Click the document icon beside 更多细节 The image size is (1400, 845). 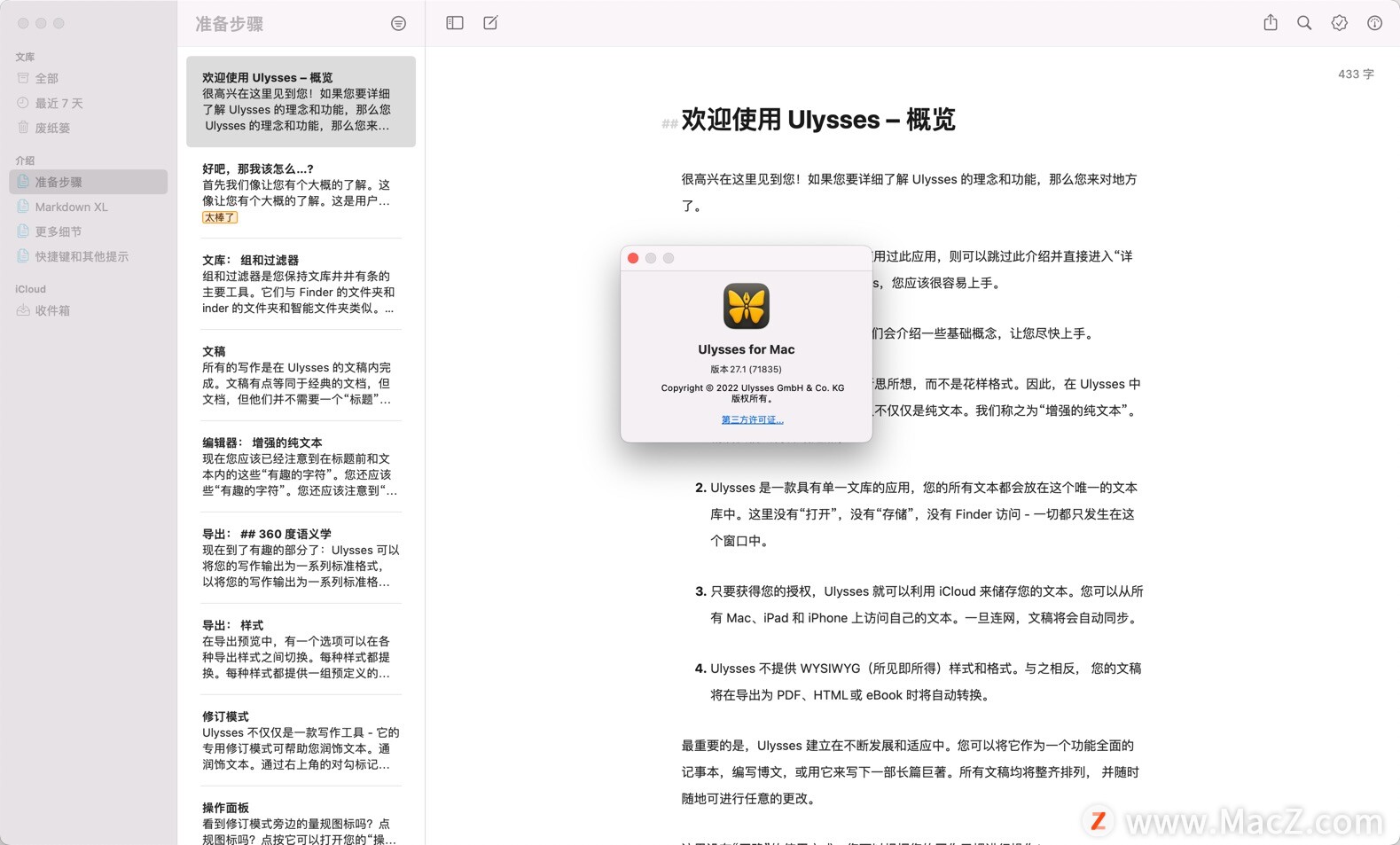tap(23, 231)
